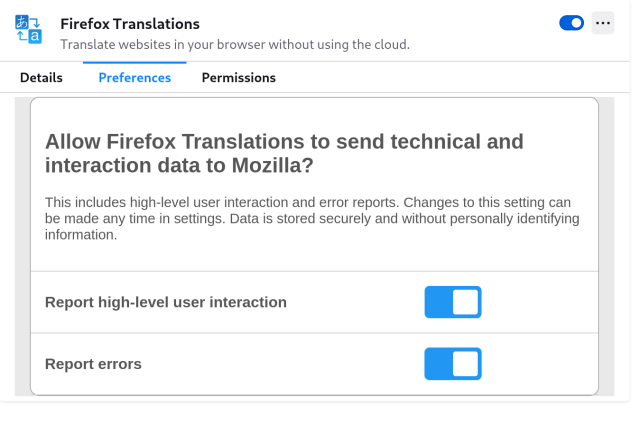Select the Preferences tab
The height and width of the screenshot is (427, 640).
tap(135, 78)
